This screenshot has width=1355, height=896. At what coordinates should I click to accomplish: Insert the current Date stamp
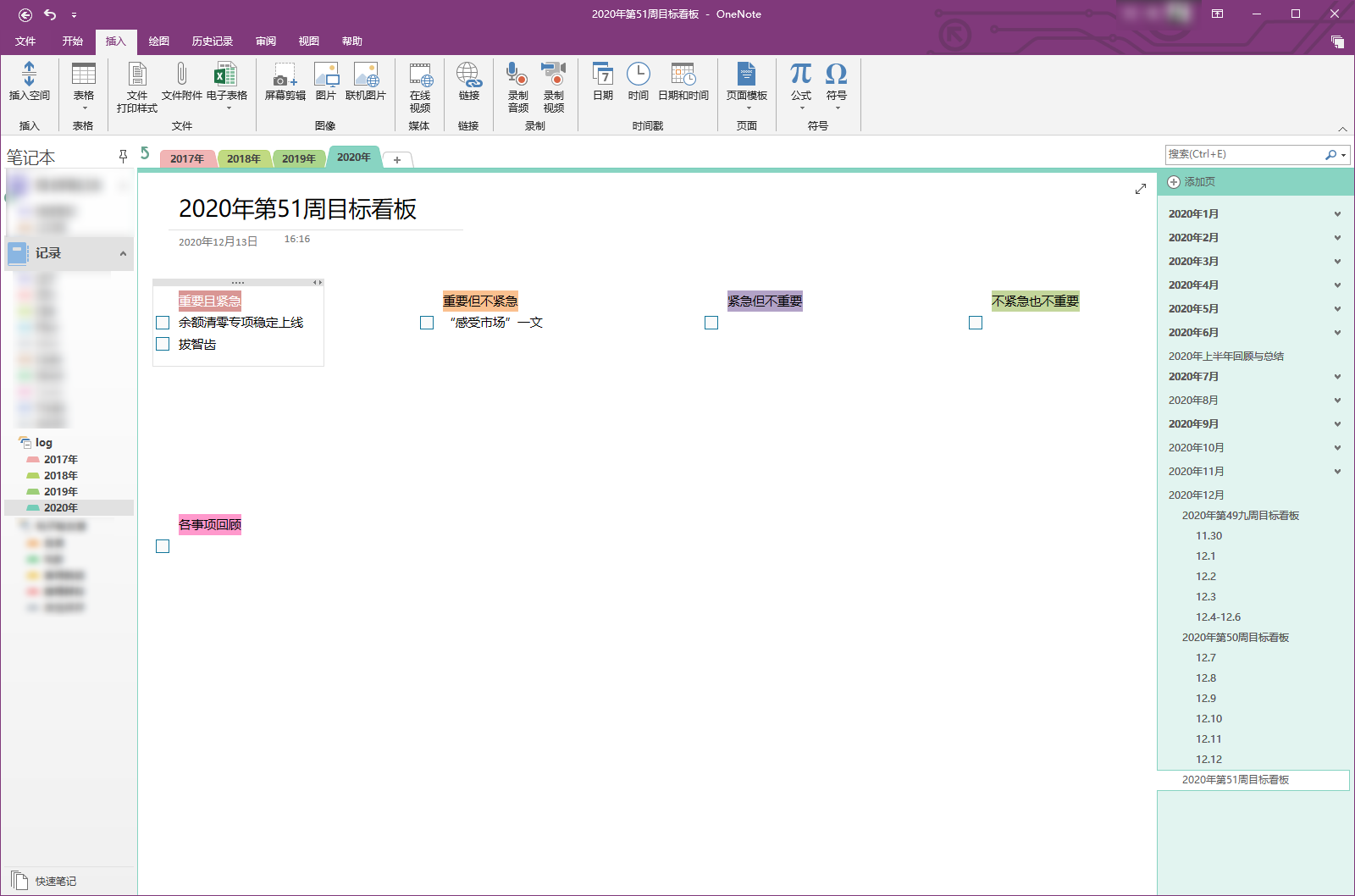(603, 82)
